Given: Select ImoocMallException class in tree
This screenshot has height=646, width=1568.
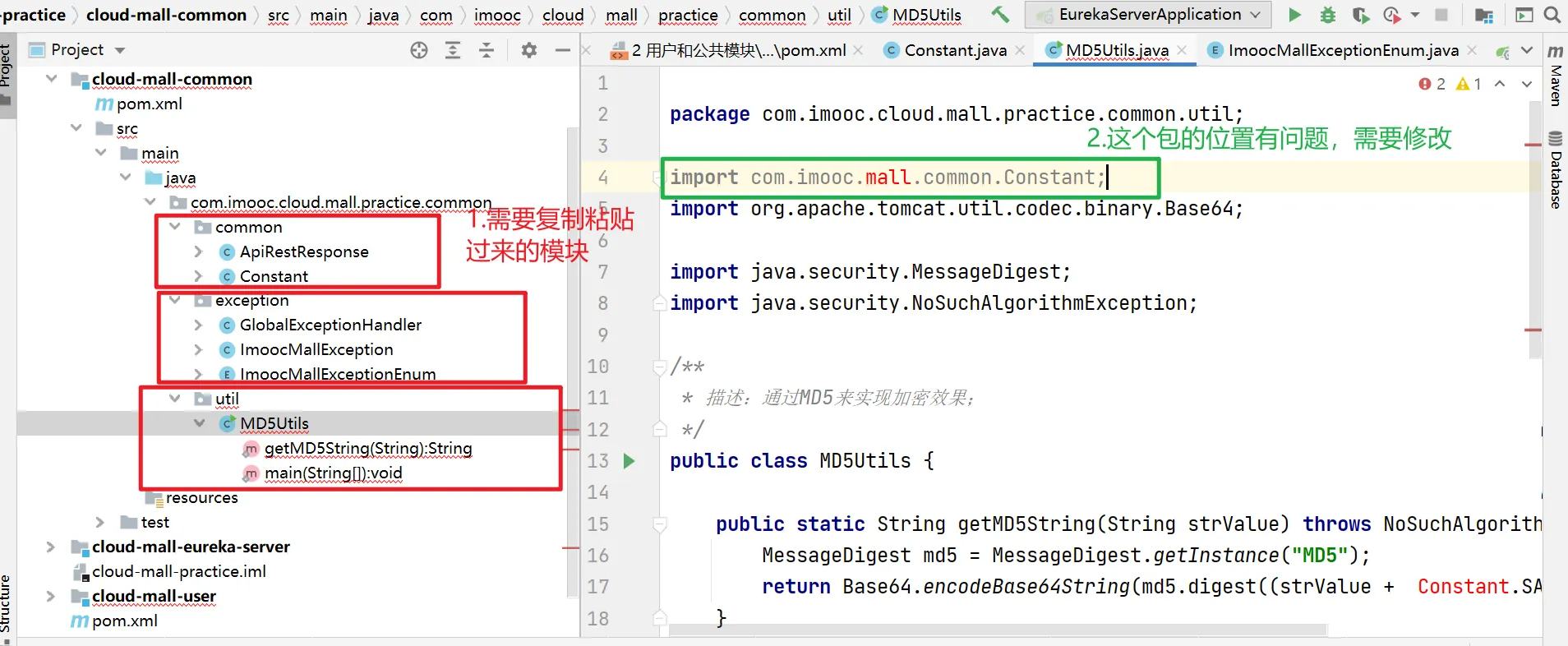Looking at the screenshot, I should pos(316,349).
